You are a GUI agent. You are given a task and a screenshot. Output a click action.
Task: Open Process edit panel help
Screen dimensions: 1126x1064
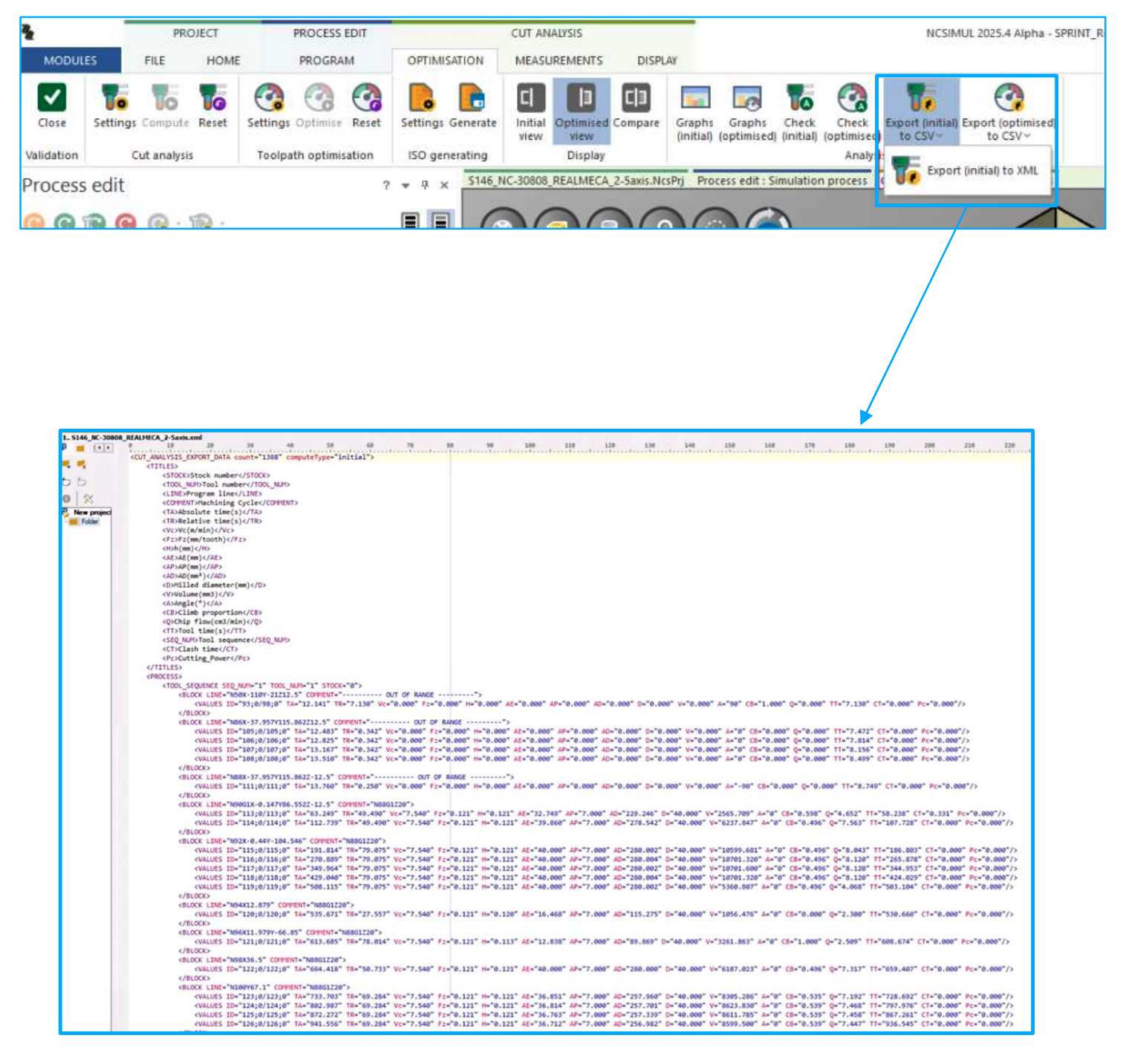coord(385,186)
